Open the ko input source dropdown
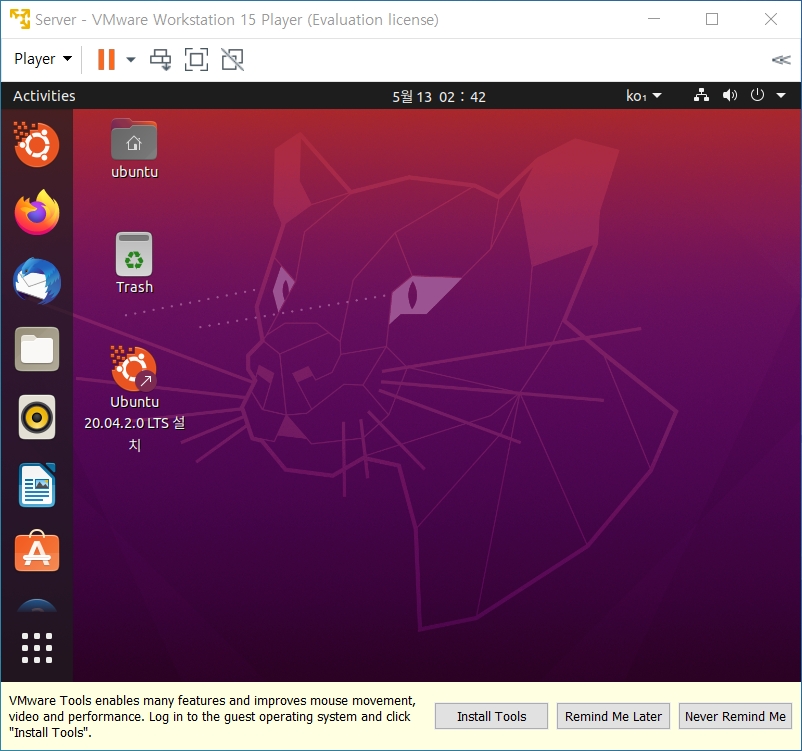 pos(644,96)
